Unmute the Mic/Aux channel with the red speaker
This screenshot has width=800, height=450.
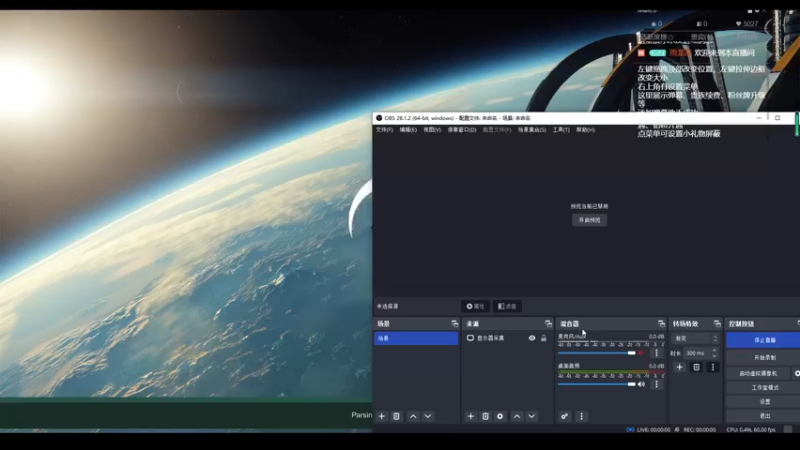(641, 353)
